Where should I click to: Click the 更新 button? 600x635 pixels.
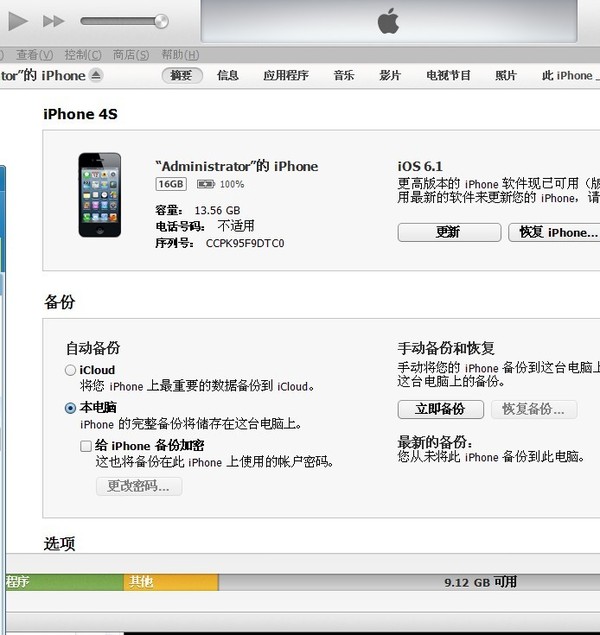click(449, 232)
